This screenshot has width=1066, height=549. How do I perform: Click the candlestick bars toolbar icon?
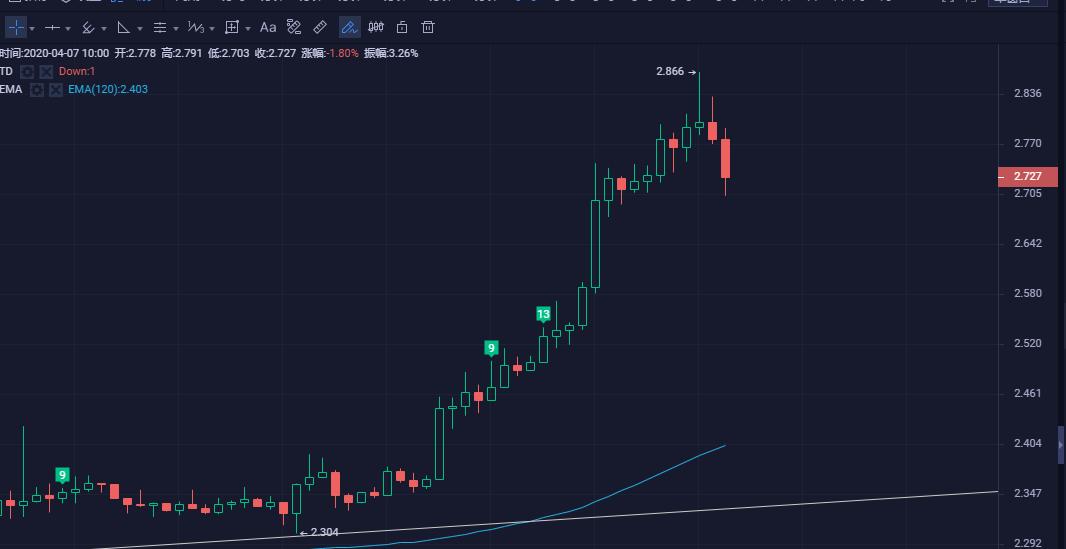click(376, 27)
